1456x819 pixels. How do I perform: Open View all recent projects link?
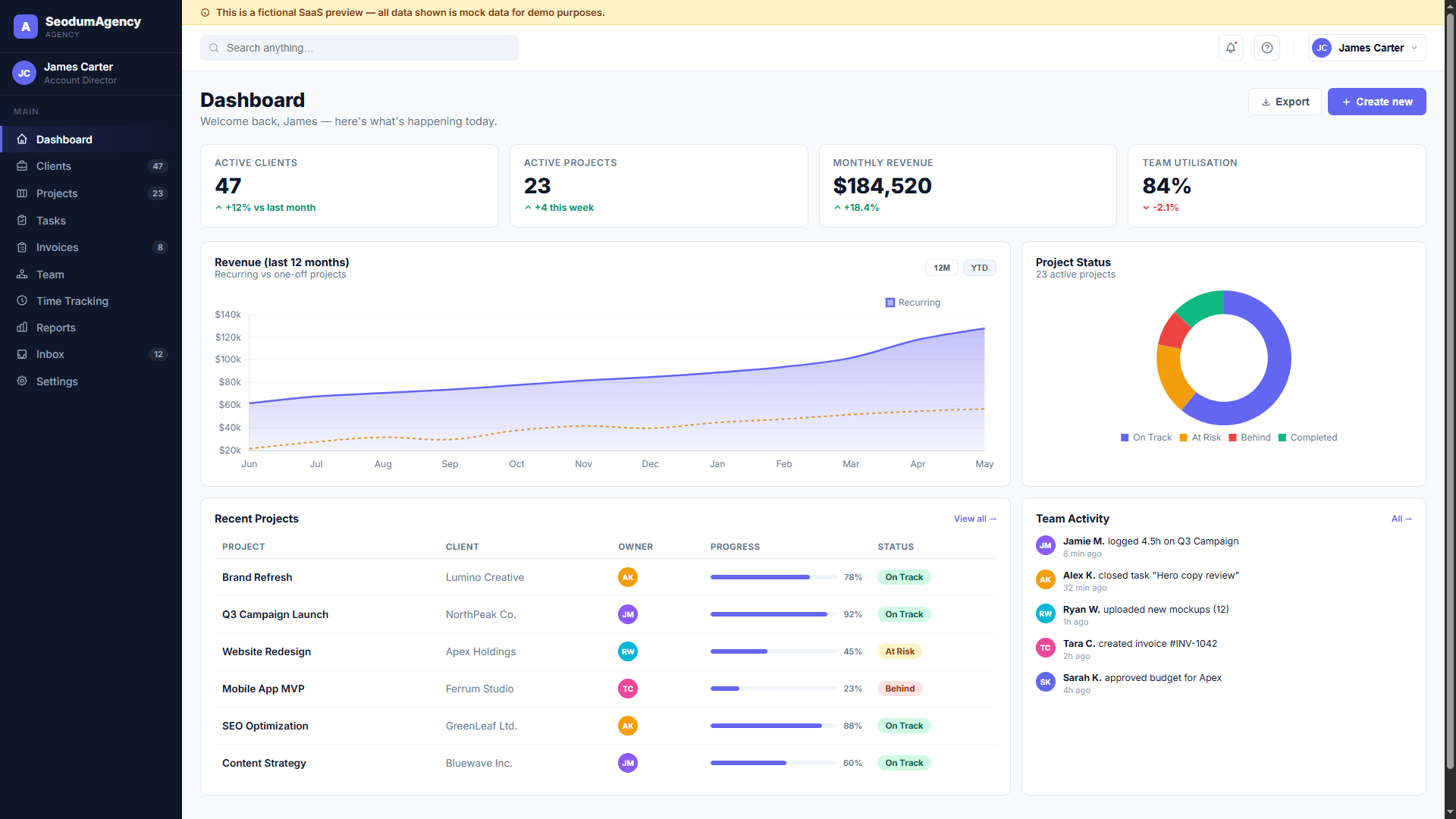[x=974, y=519]
